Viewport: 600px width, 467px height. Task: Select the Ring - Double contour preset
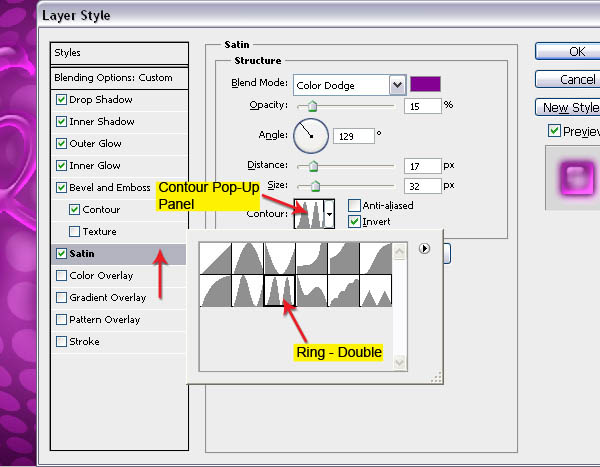coord(279,291)
